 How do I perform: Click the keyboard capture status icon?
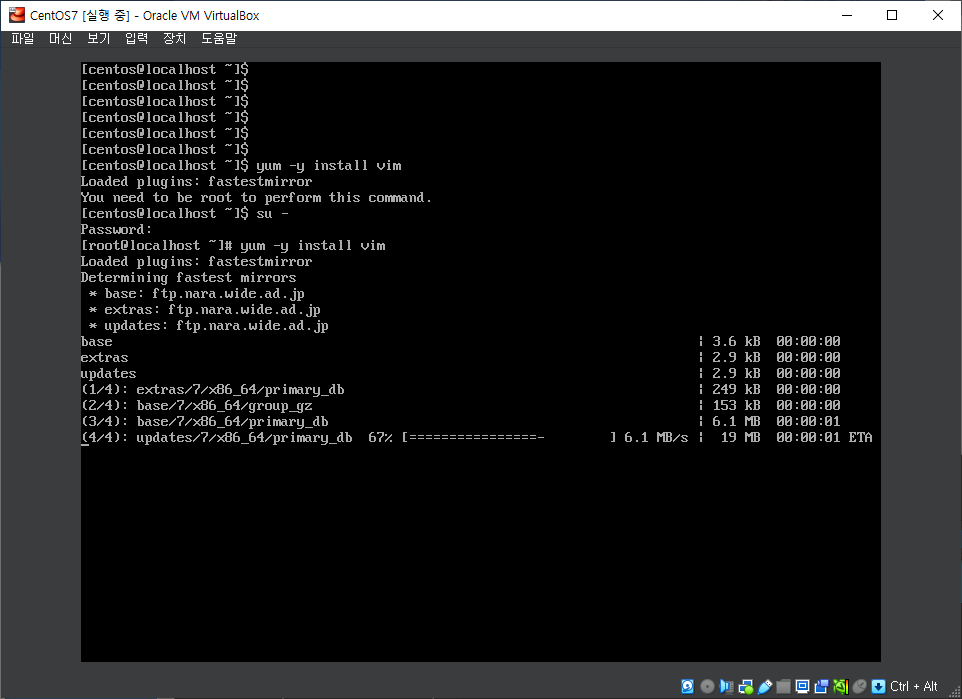pyautogui.click(x=878, y=686)
